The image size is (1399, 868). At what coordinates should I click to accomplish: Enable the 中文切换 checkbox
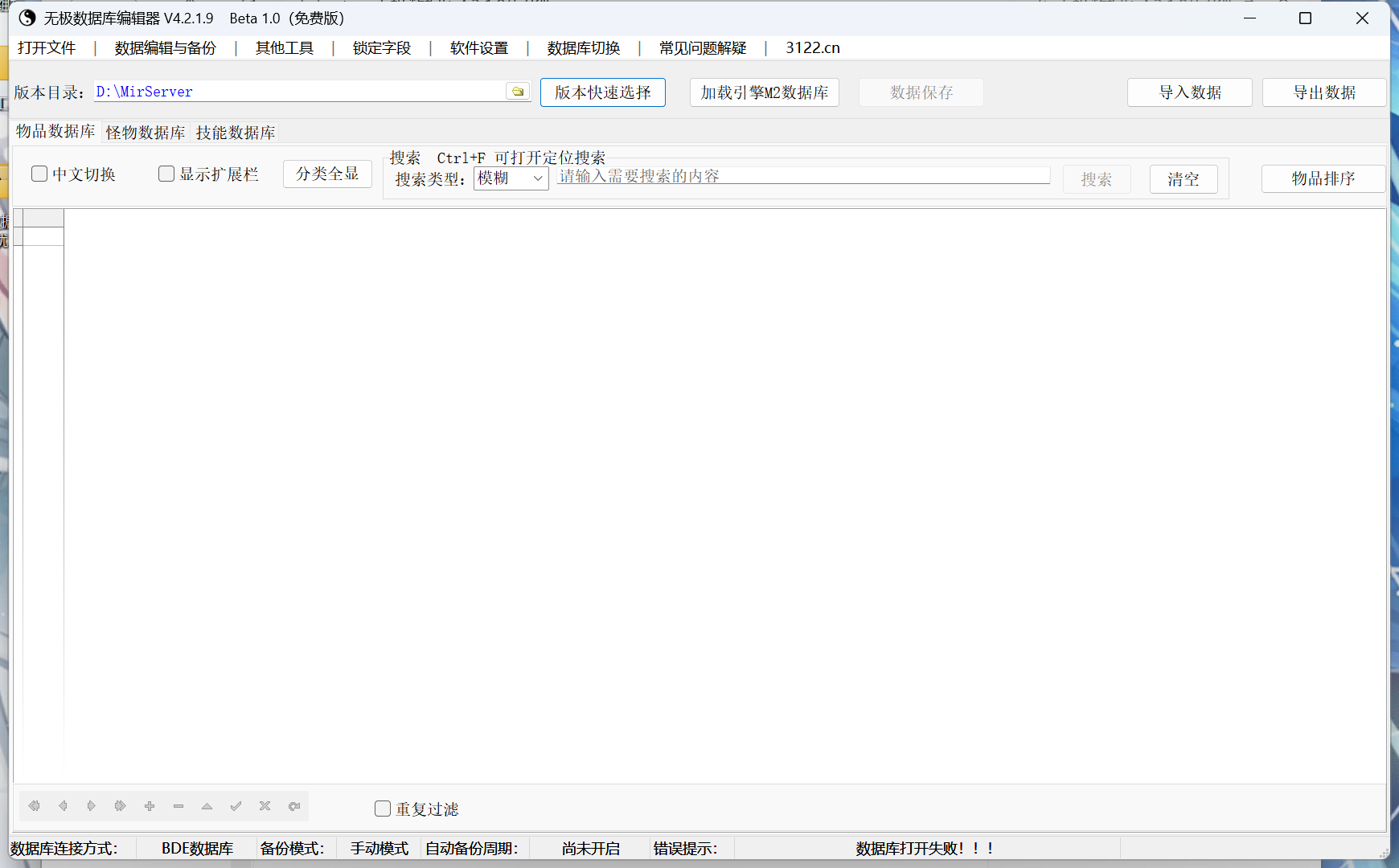point(39,174)
